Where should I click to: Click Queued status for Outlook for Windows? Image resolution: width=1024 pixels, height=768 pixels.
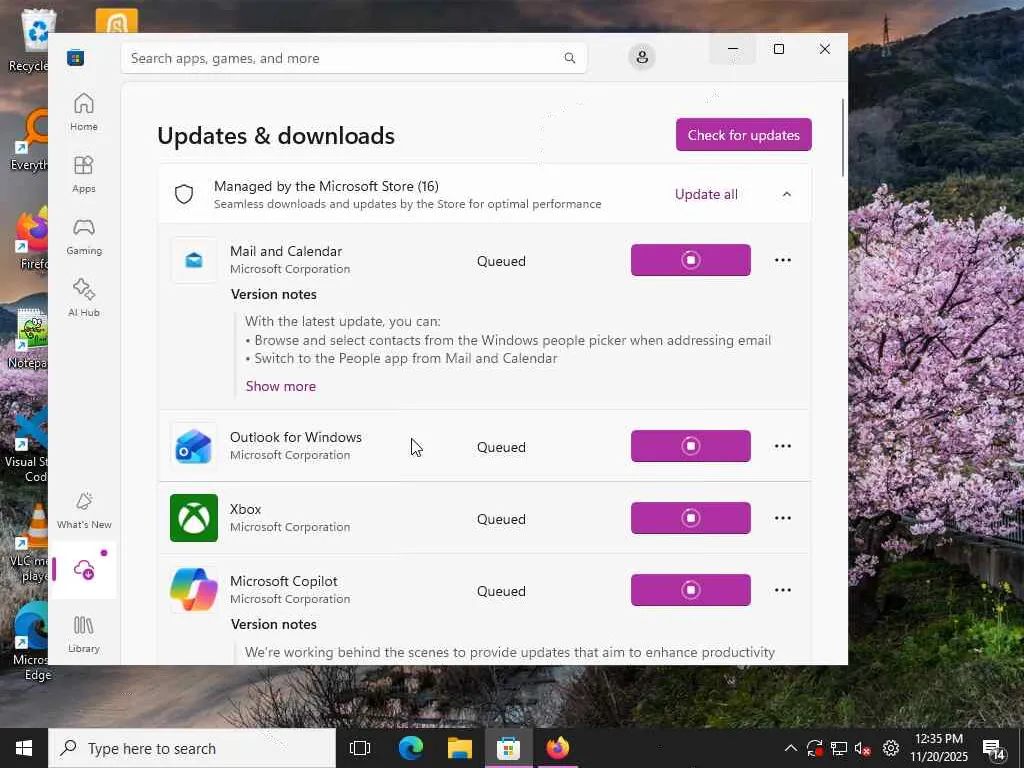[x=501, y=447]
